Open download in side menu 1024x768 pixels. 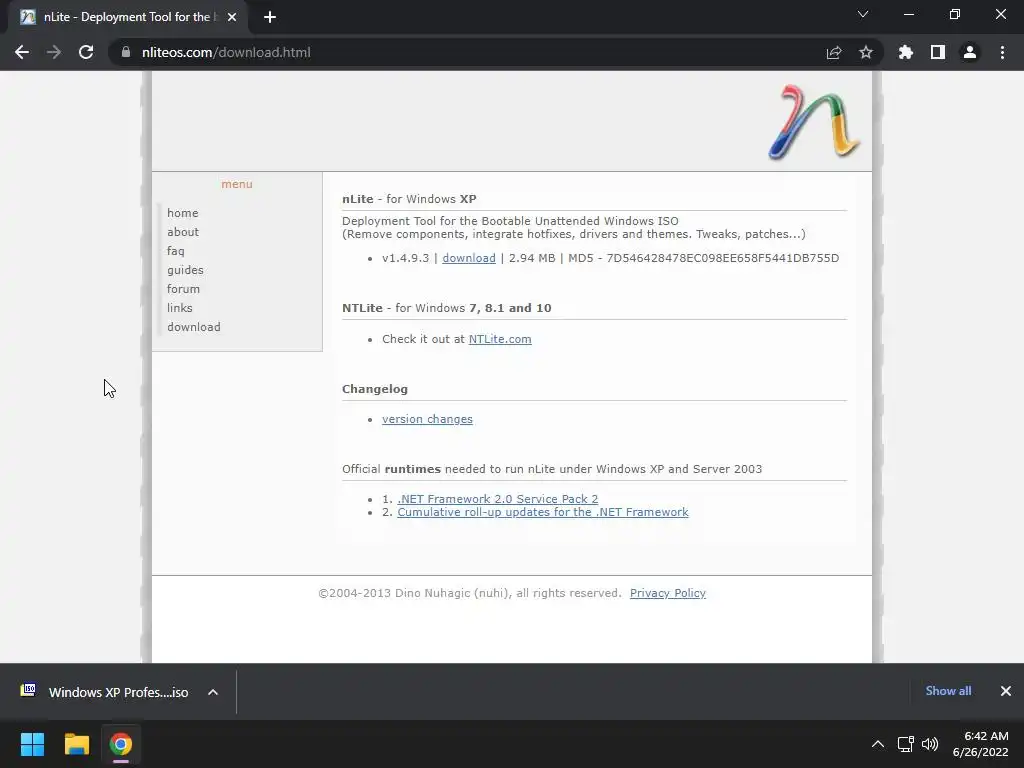click(x=194, y=327)
